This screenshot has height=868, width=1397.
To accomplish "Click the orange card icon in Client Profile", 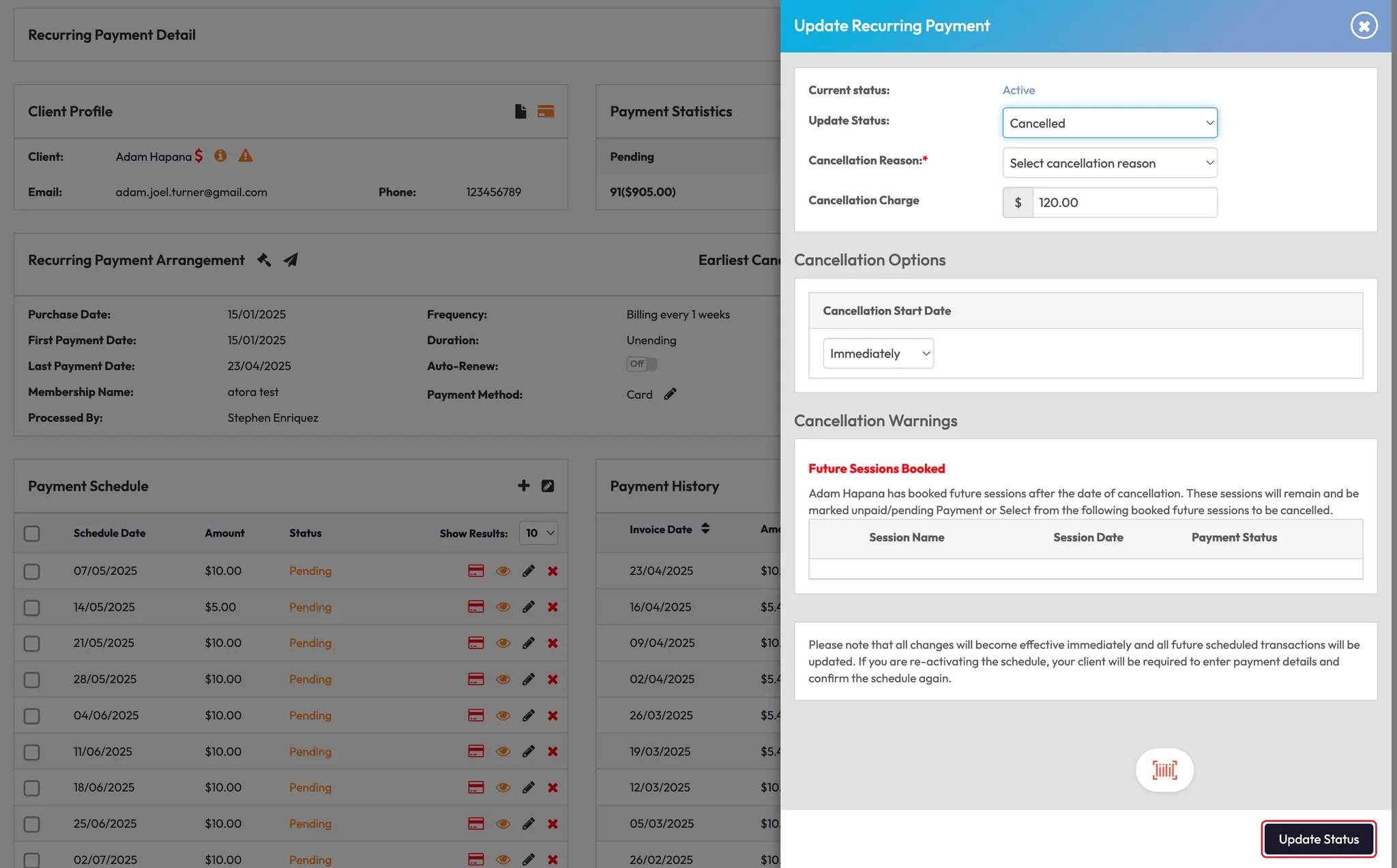I will point(546,111).
